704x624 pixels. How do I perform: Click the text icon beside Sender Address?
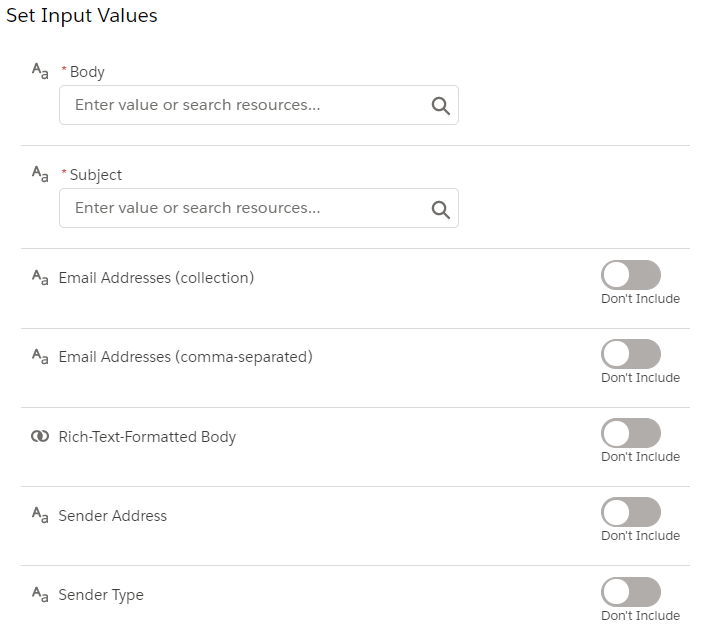click(x=40, y=515)
